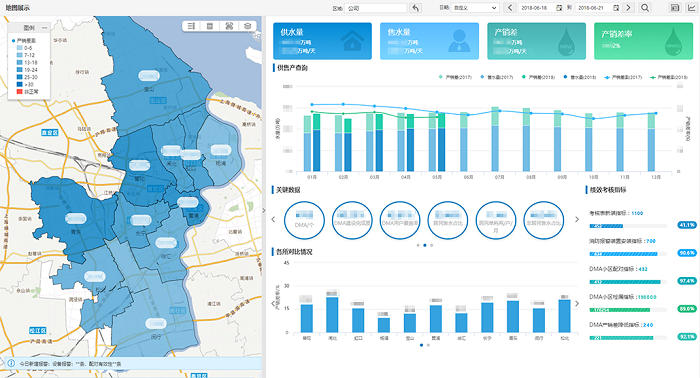Select the 产销差率 summary card
700x378 pixels.
(643, 41)
